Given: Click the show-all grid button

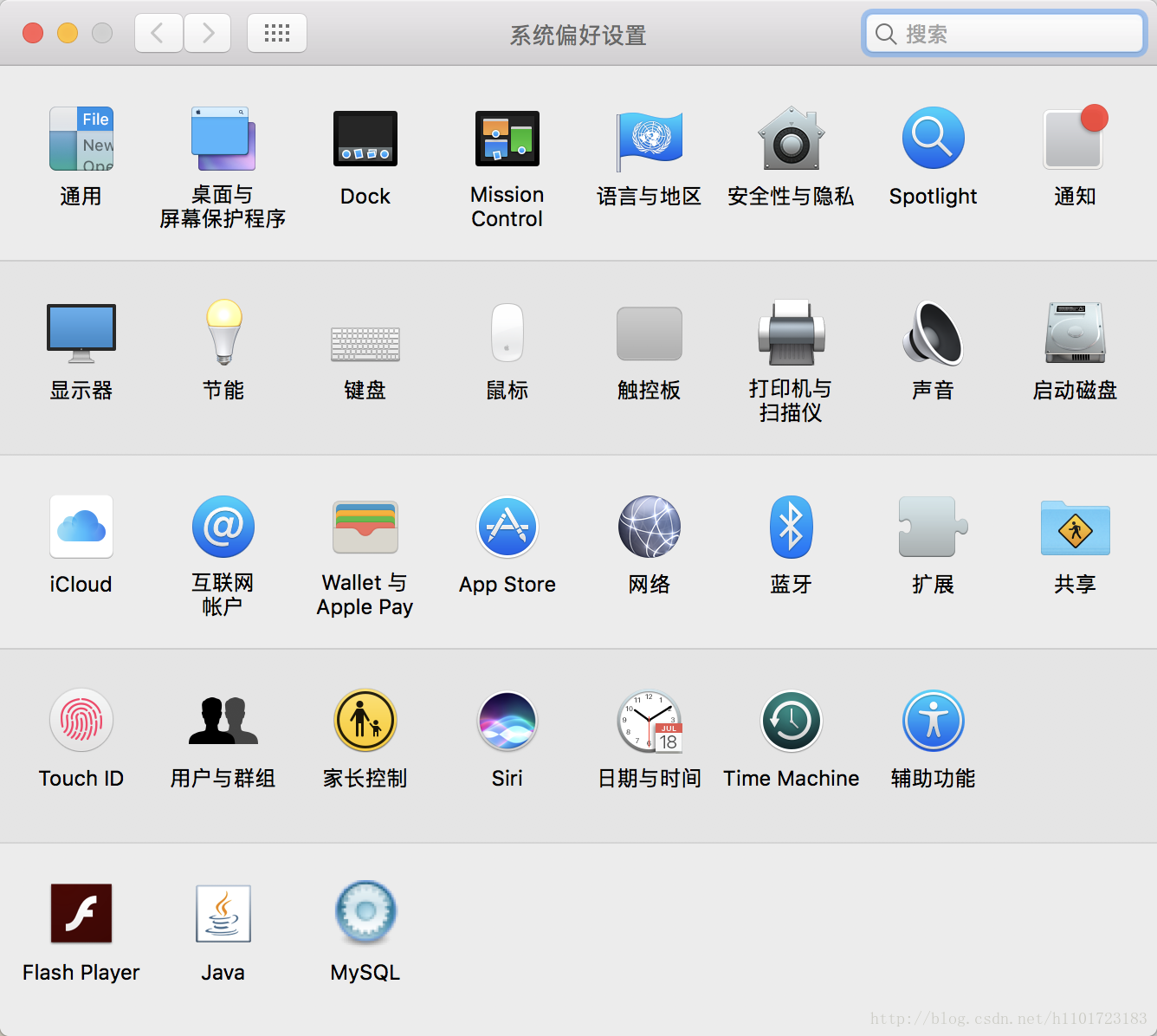Looking at the screenshot, I should [277, 33].
